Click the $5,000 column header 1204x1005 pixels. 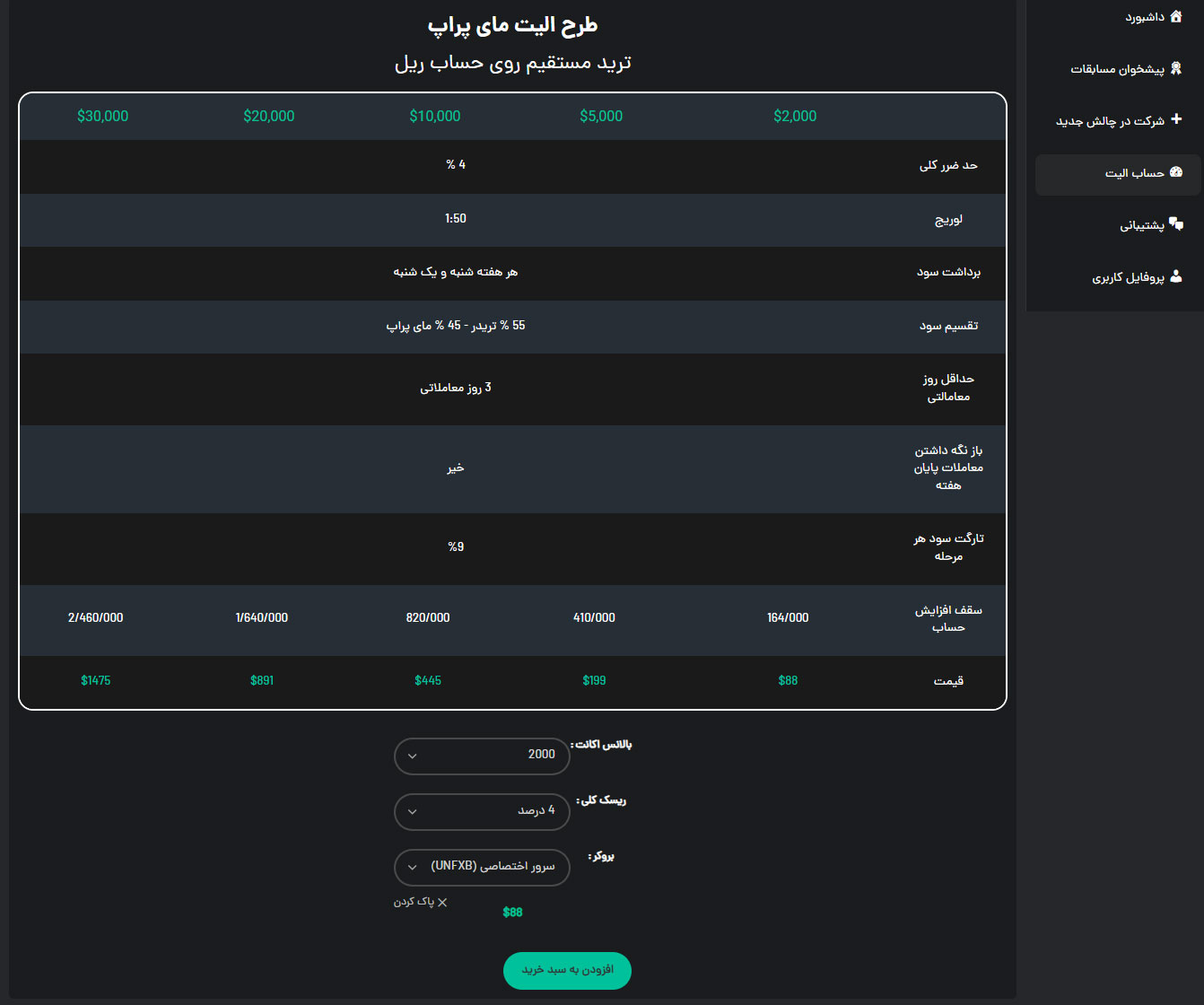601,116
